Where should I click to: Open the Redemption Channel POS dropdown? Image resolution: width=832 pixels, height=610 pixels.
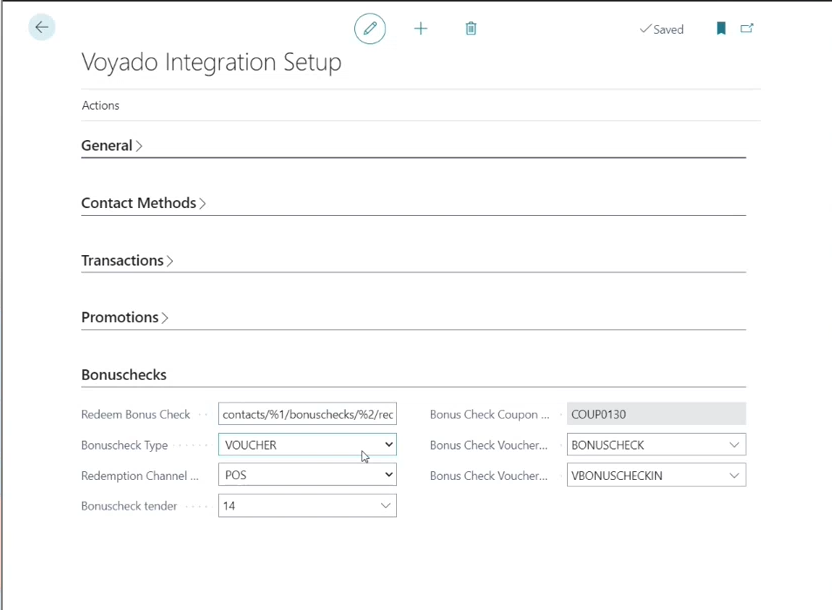pyautogui.click(x=307, y=475)
